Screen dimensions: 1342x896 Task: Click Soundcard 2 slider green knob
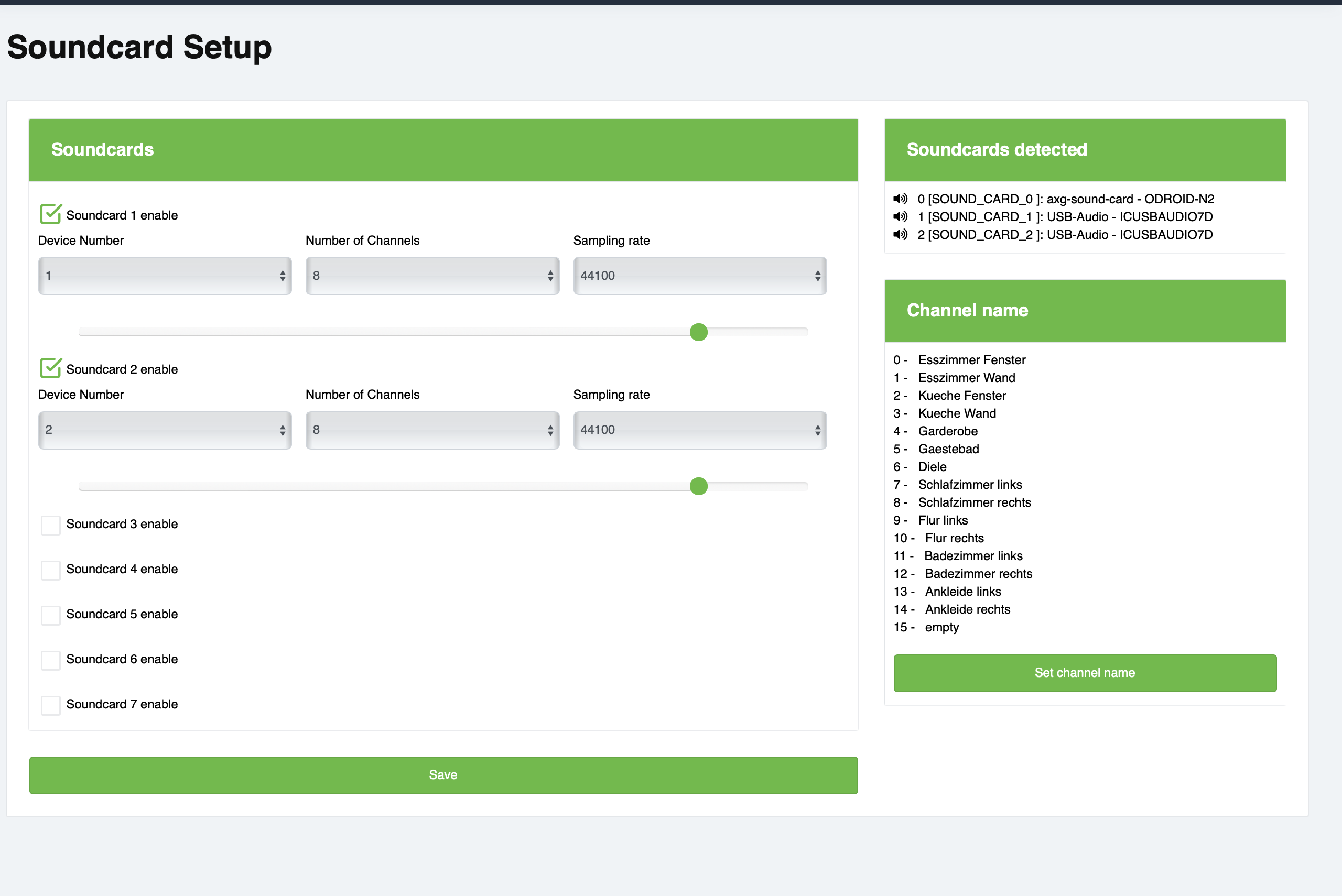pyautogui.click(x=698, y=486)
